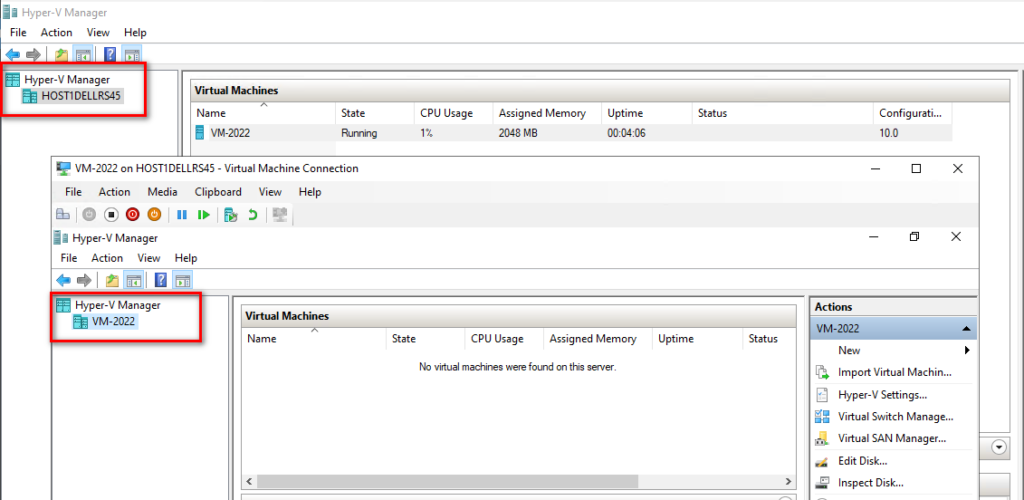Open the Clipboard menu in VM Connection window
The width and height of the screenshot is (1024, 500).
pos(217,192)
